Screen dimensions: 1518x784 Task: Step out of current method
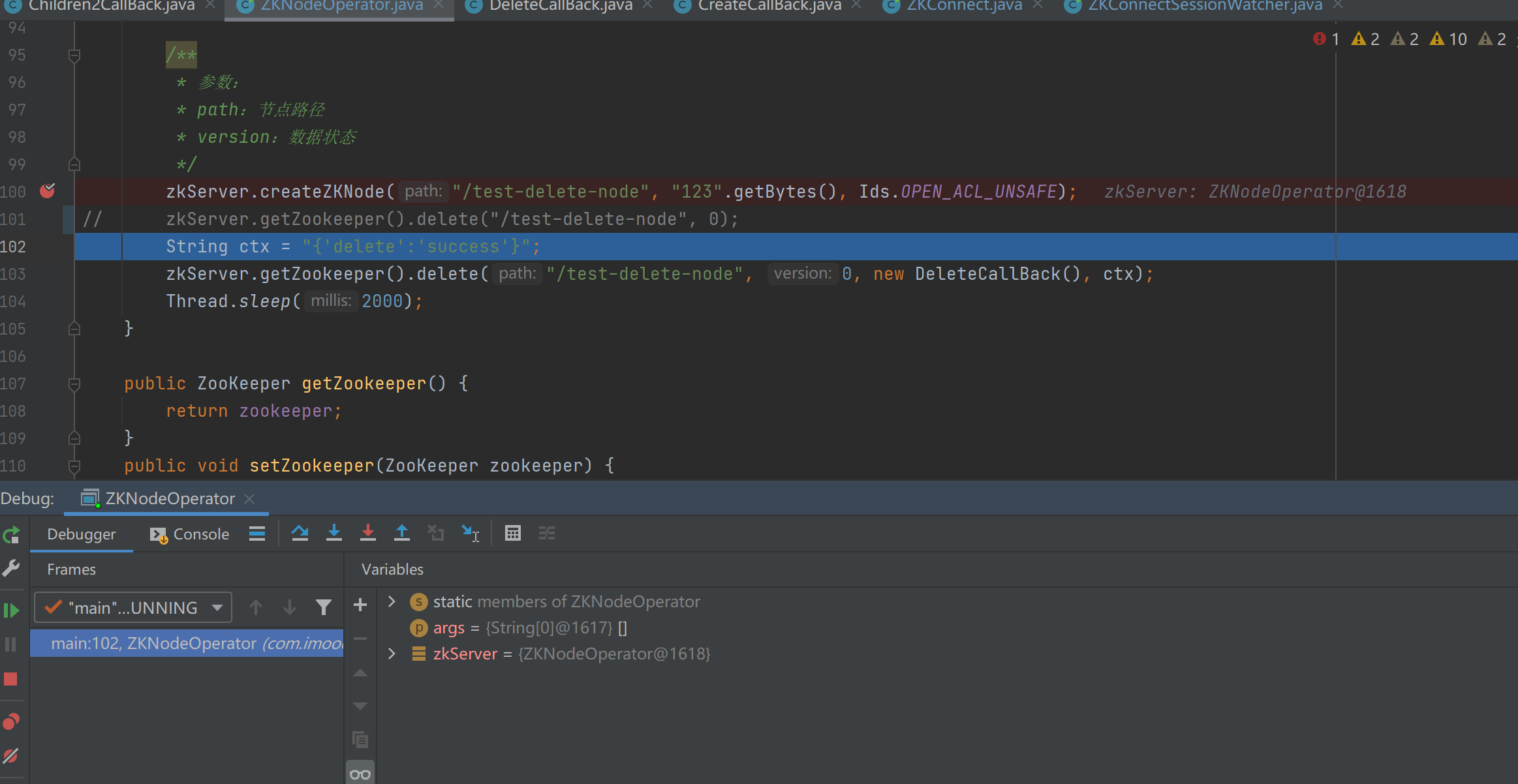click(402, 534)
